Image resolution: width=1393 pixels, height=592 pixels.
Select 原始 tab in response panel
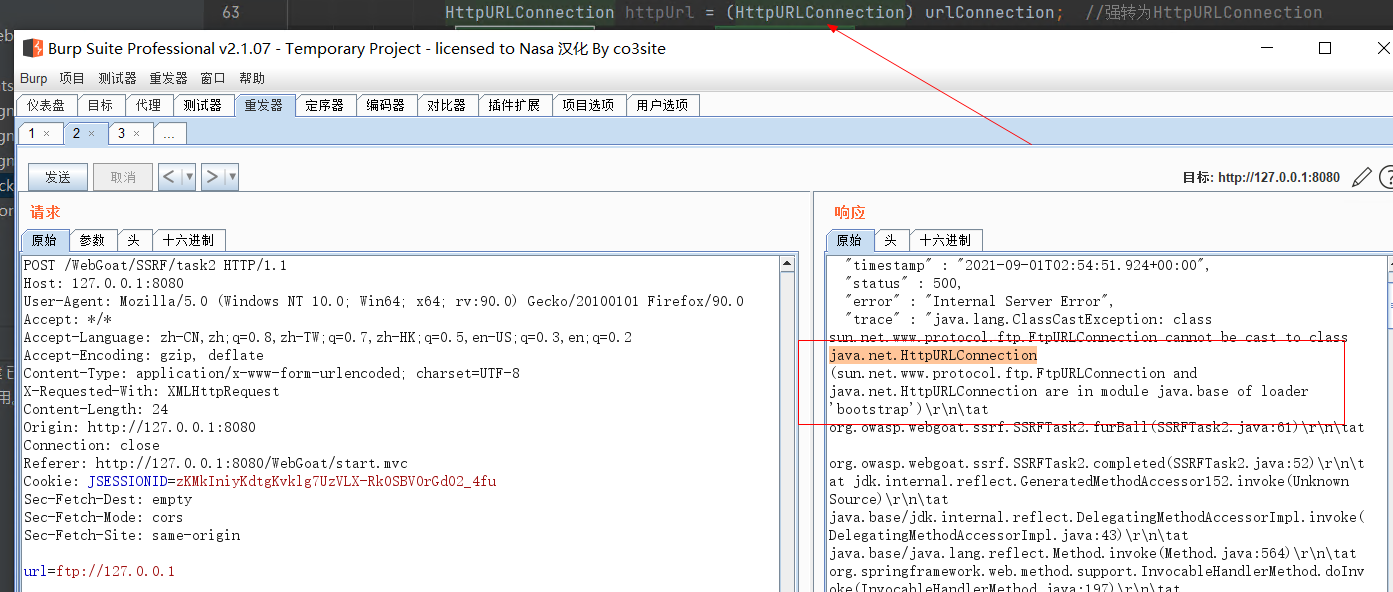tap(849, 240)
